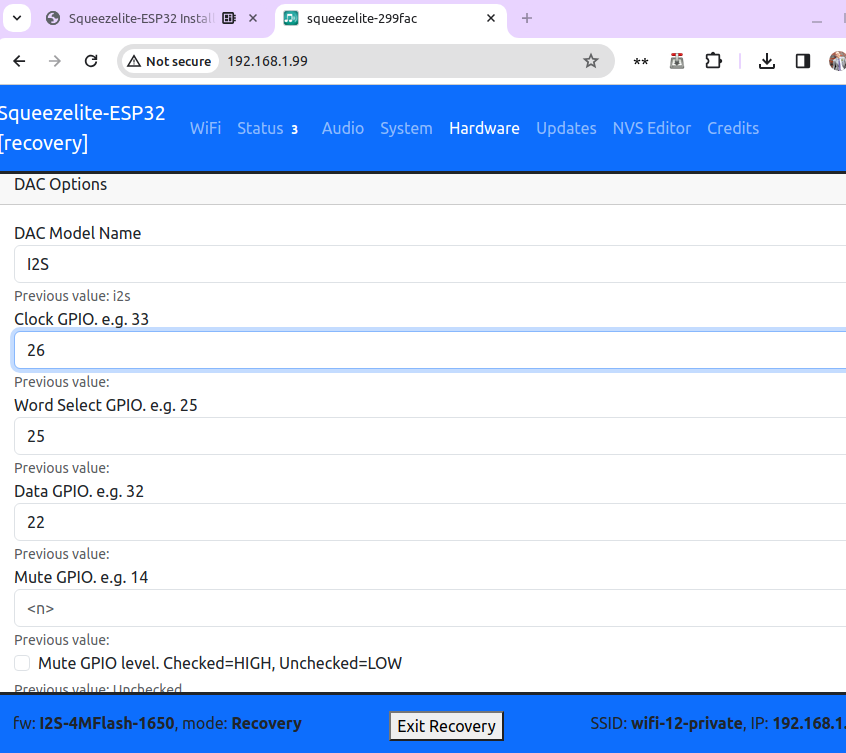This screenshot has width=846, height=753.
Task: Open a new browser tab
Action: (527, 18)
